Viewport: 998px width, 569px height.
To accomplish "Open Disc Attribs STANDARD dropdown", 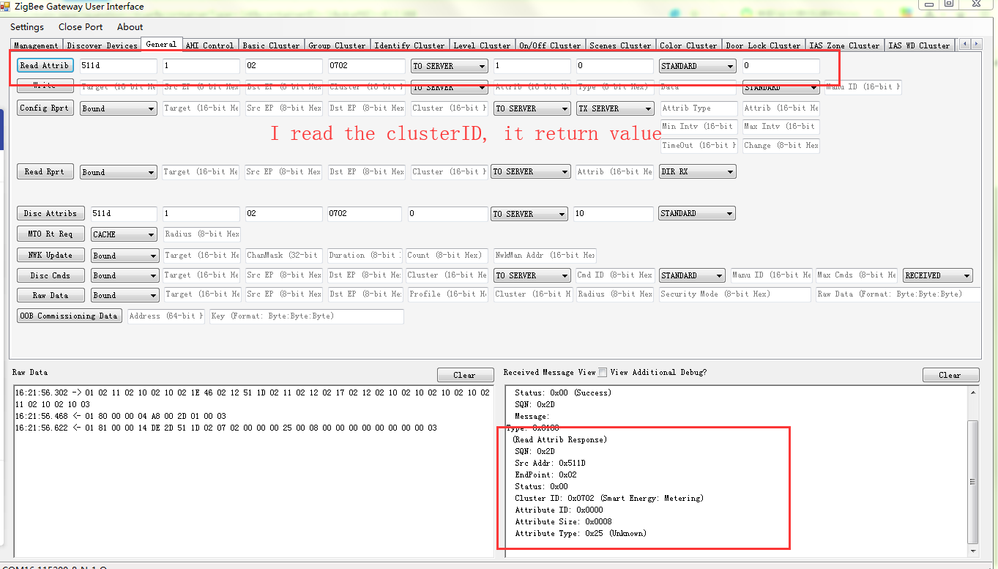I will click(x=697, y=214).
